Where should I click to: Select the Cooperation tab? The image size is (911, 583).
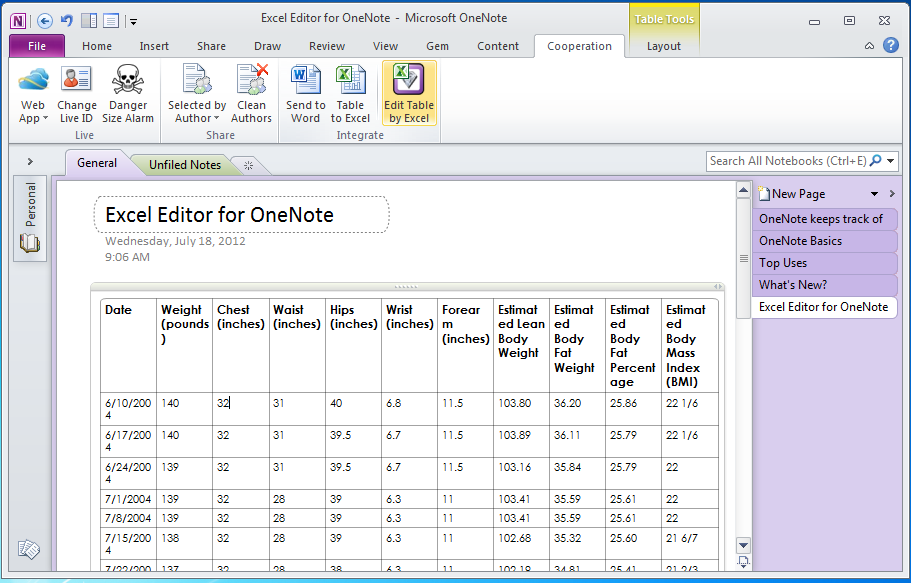579,46
